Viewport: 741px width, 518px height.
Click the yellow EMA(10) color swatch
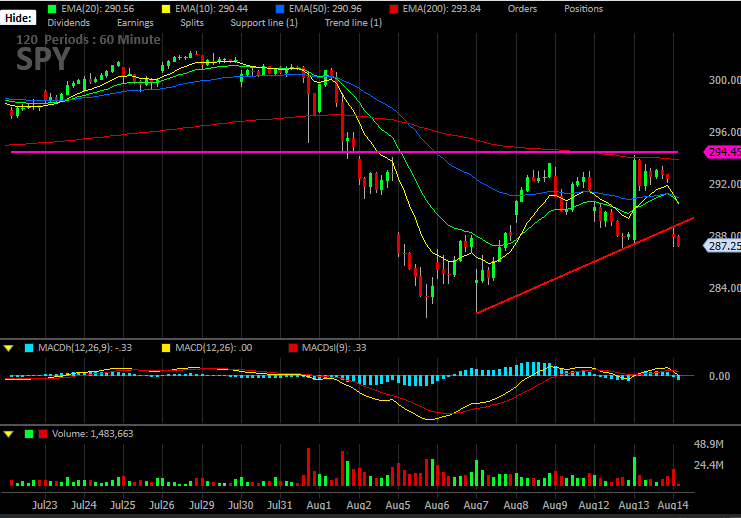(166, 9)
